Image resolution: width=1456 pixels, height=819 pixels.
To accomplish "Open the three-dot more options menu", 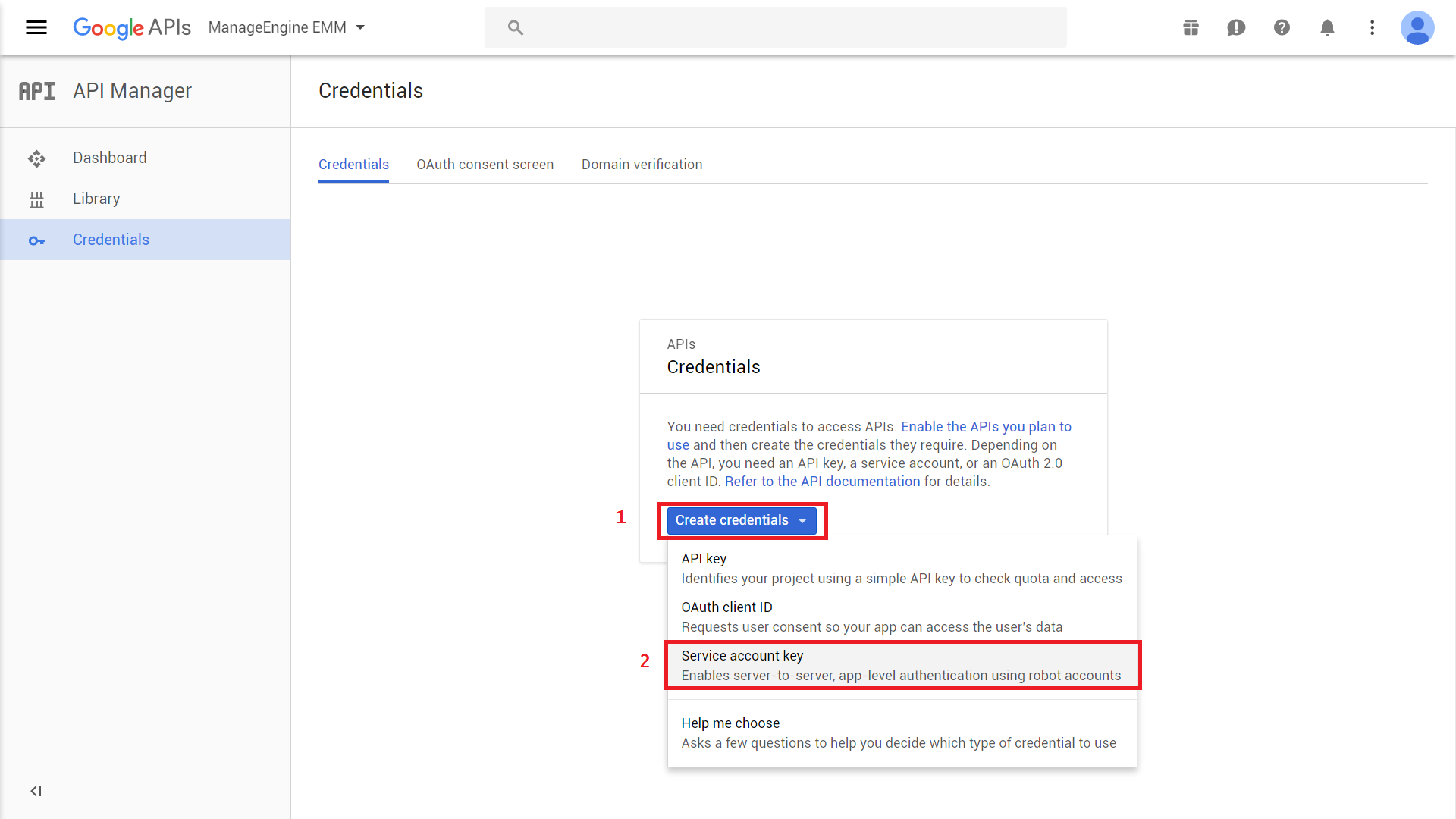I will tap(1372, 28).
